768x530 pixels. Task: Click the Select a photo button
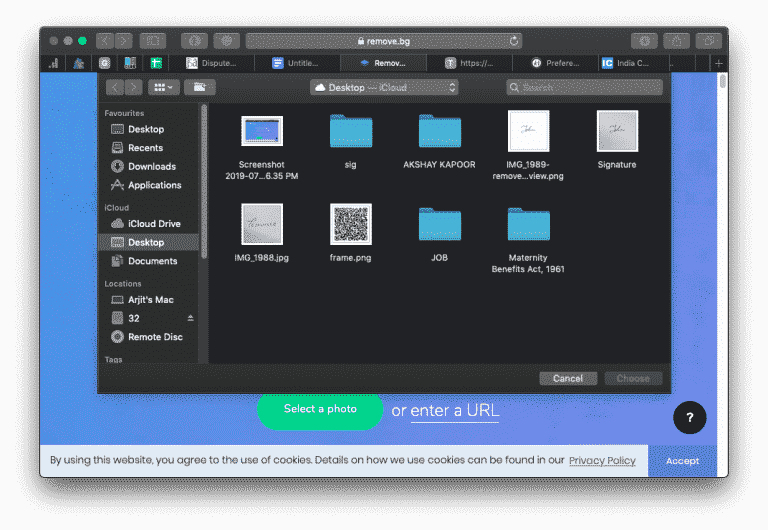point(320,410)
